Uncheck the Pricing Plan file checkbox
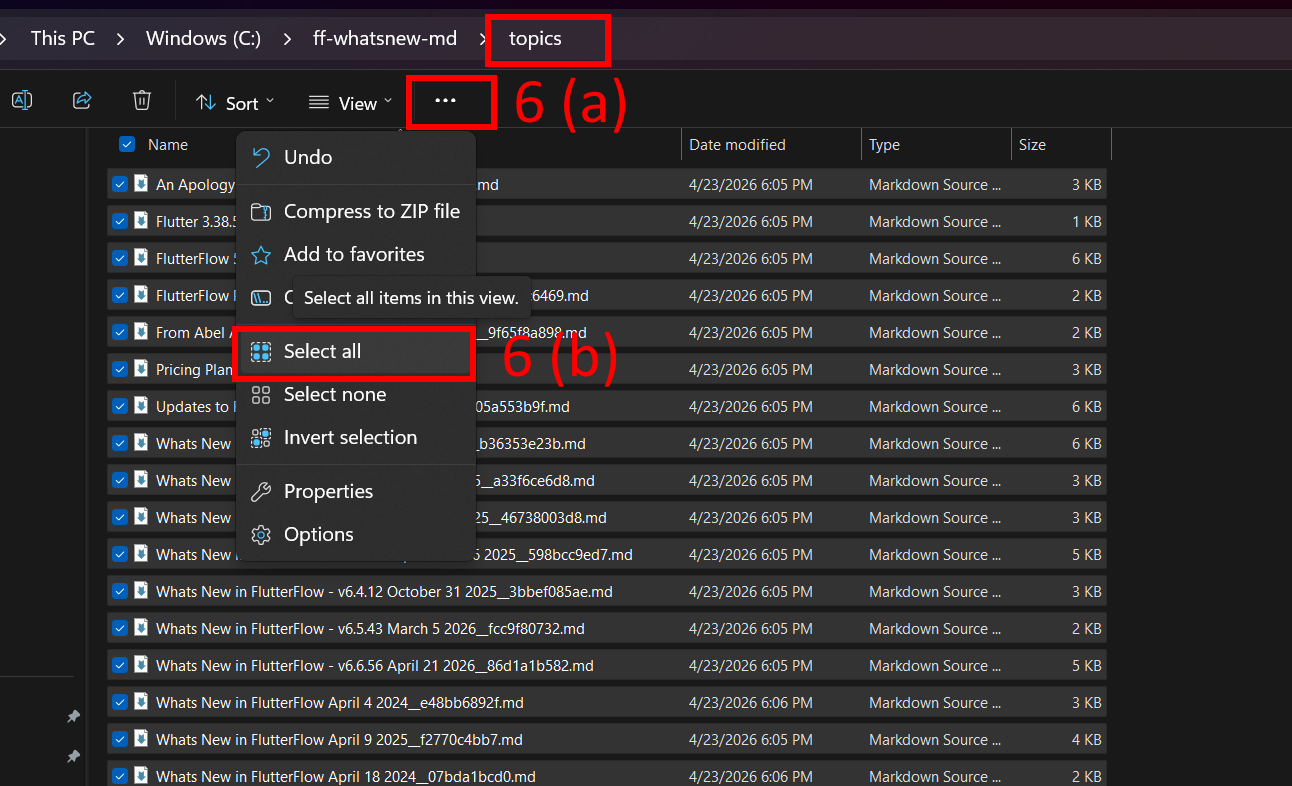 pyautogui.click(x=120, y=369)
